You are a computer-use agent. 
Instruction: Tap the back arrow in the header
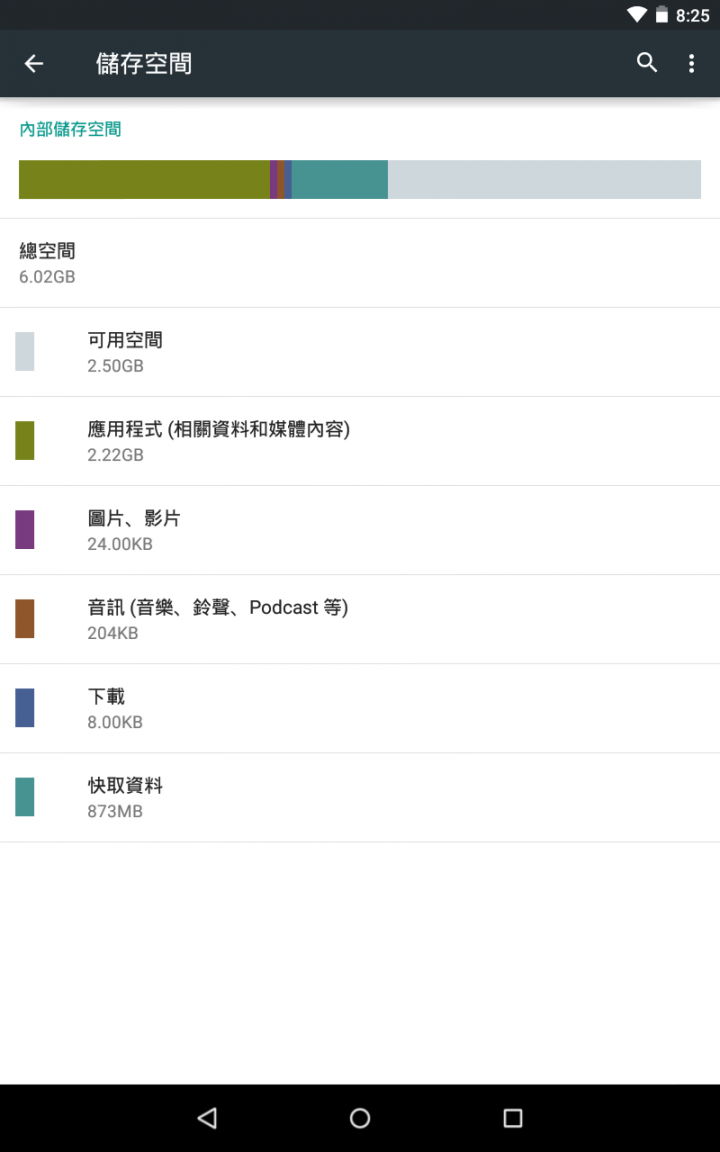click(x=34, y=64)
